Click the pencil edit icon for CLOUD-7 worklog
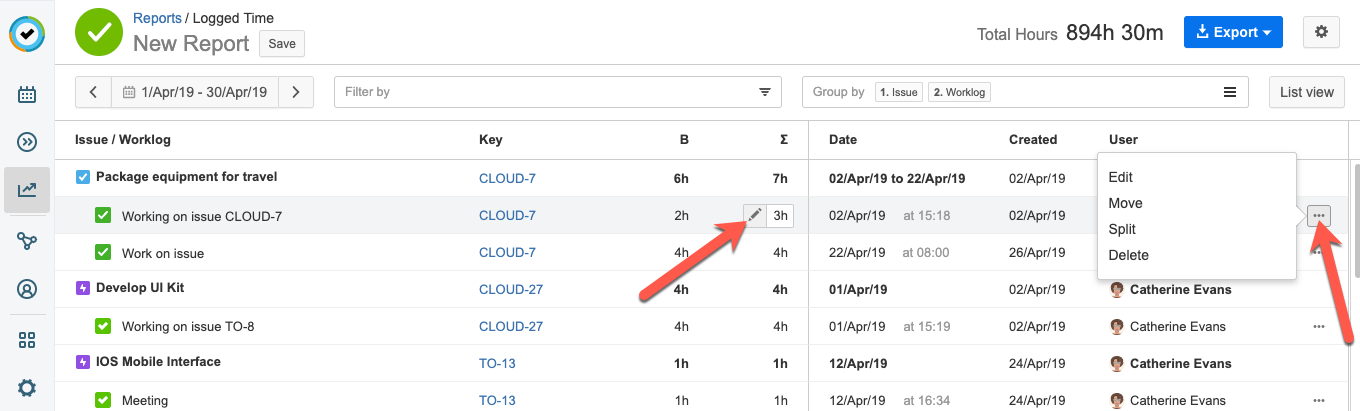Screen dimensions: 1360x411 [x=754, y=215]
